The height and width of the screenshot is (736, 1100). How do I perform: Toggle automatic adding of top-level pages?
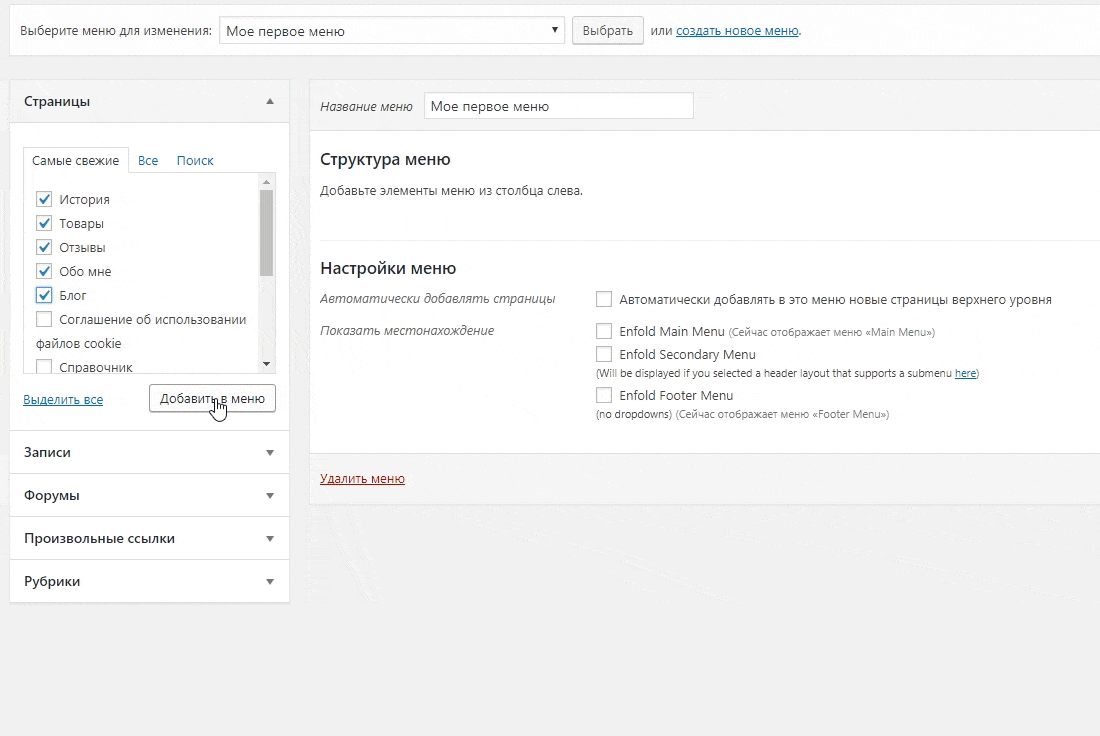604,299
